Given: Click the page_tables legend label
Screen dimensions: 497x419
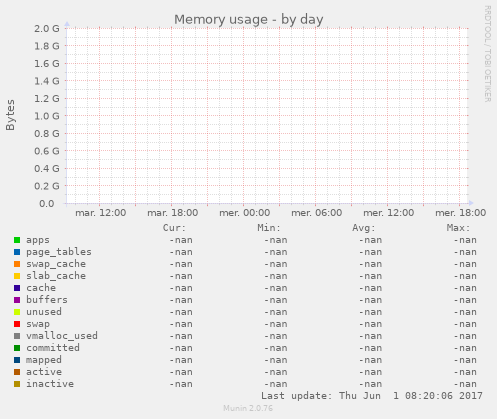Looking at the screenshot, I should 59,252.
